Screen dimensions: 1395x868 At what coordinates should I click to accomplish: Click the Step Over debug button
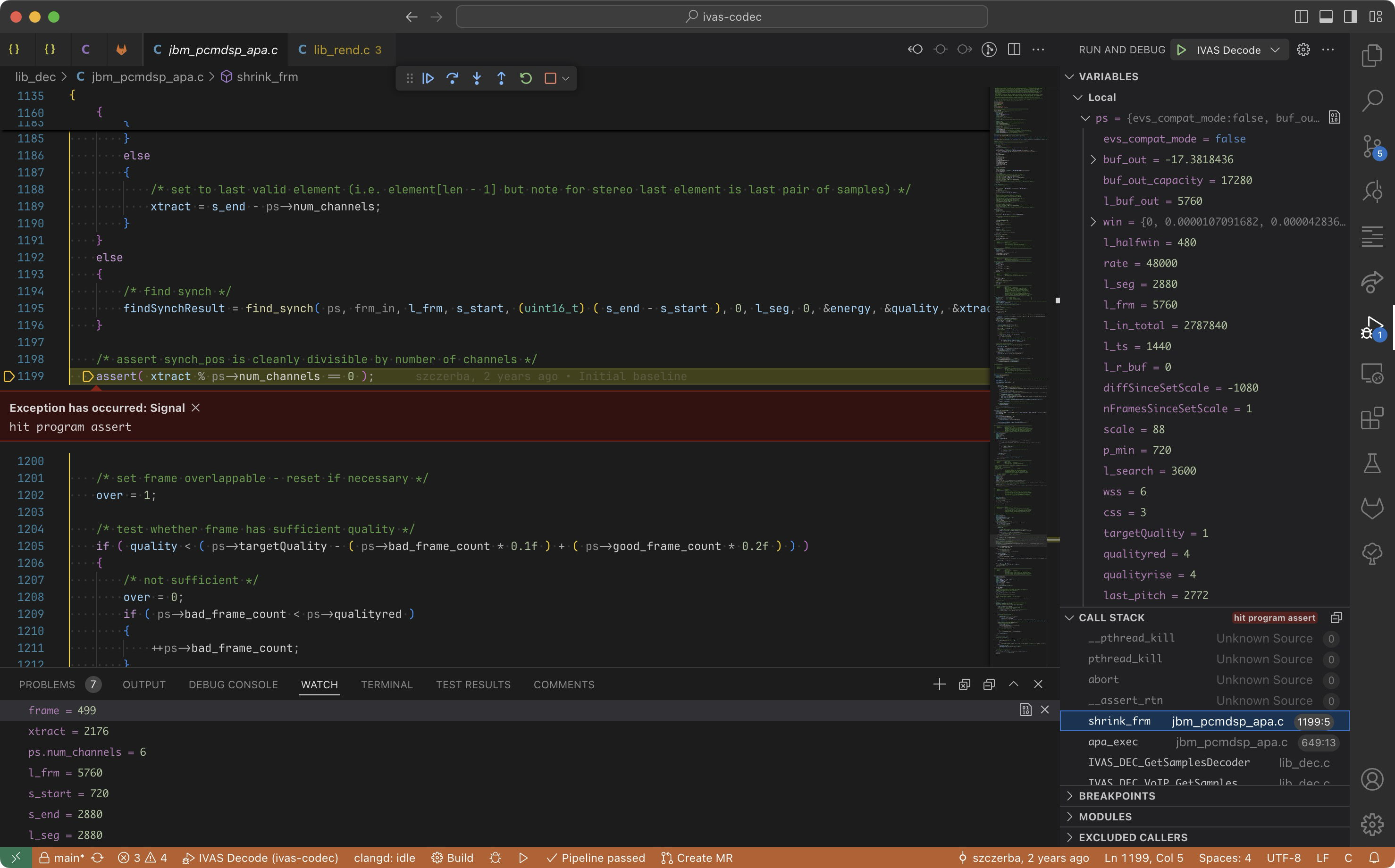[x=452, y=78]
